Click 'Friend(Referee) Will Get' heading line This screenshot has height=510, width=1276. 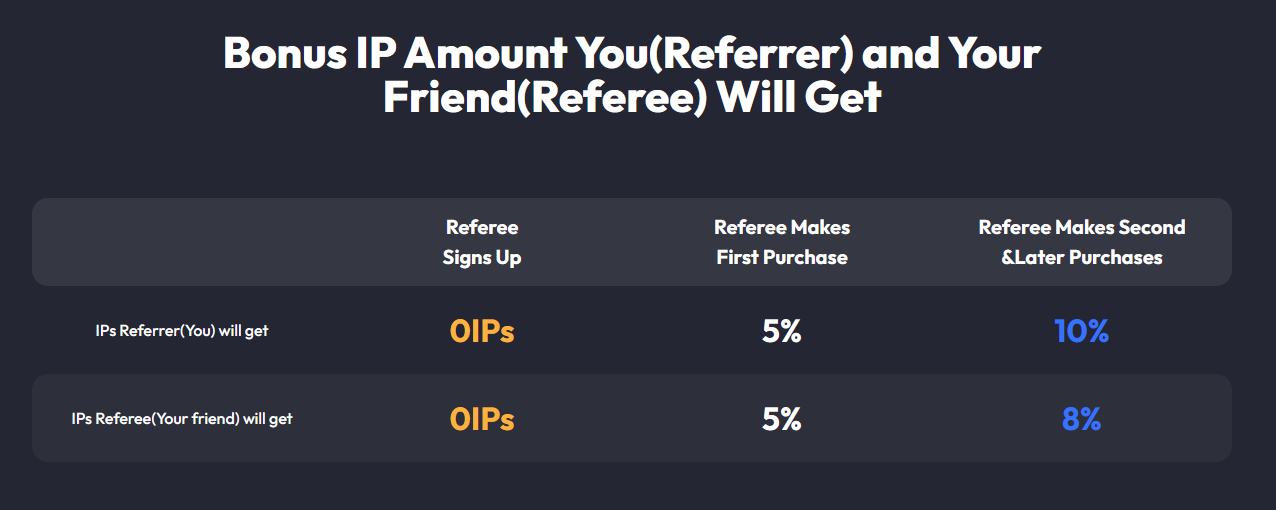coord(632,98)
